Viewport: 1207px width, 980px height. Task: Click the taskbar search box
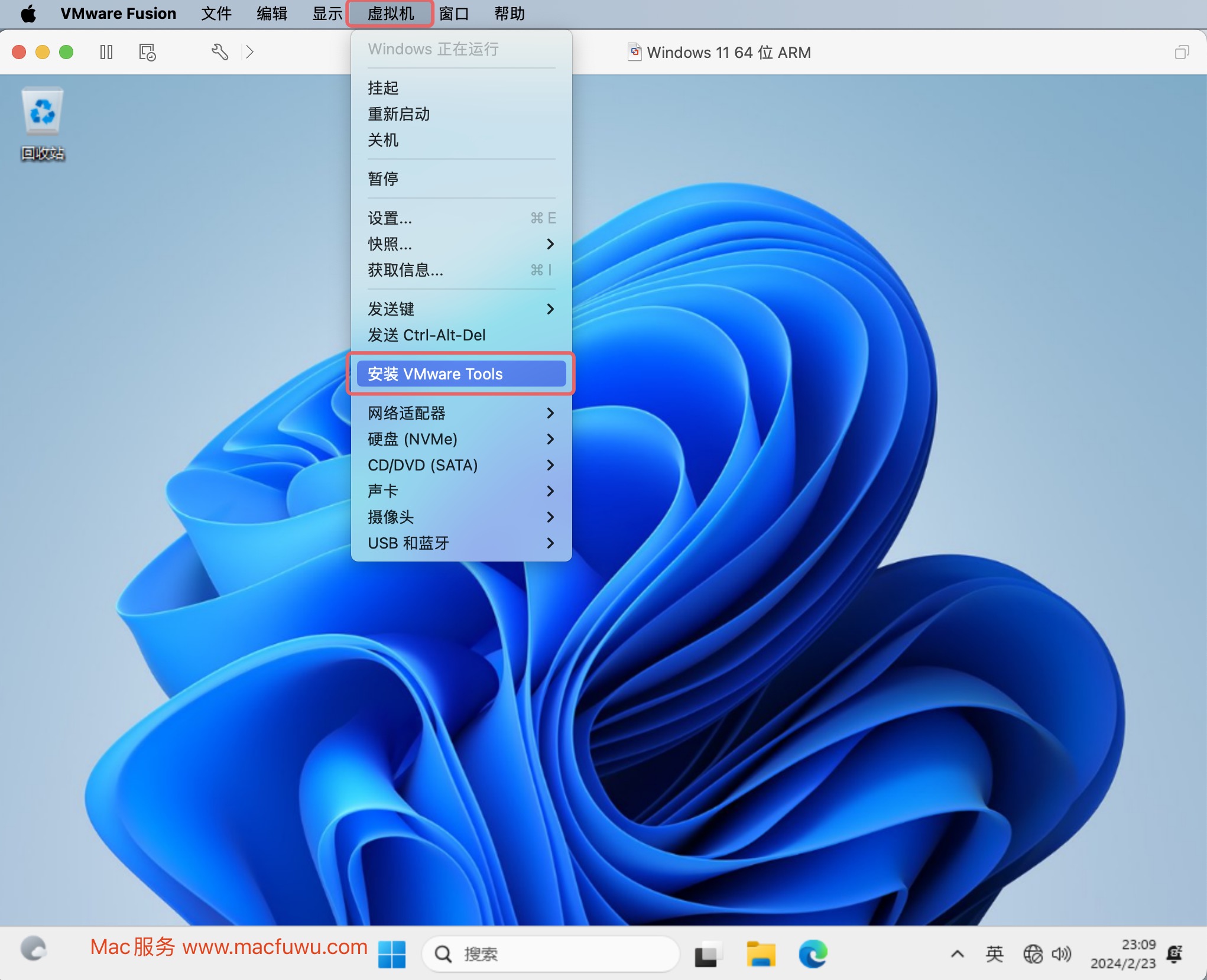[x=551, y=953]
